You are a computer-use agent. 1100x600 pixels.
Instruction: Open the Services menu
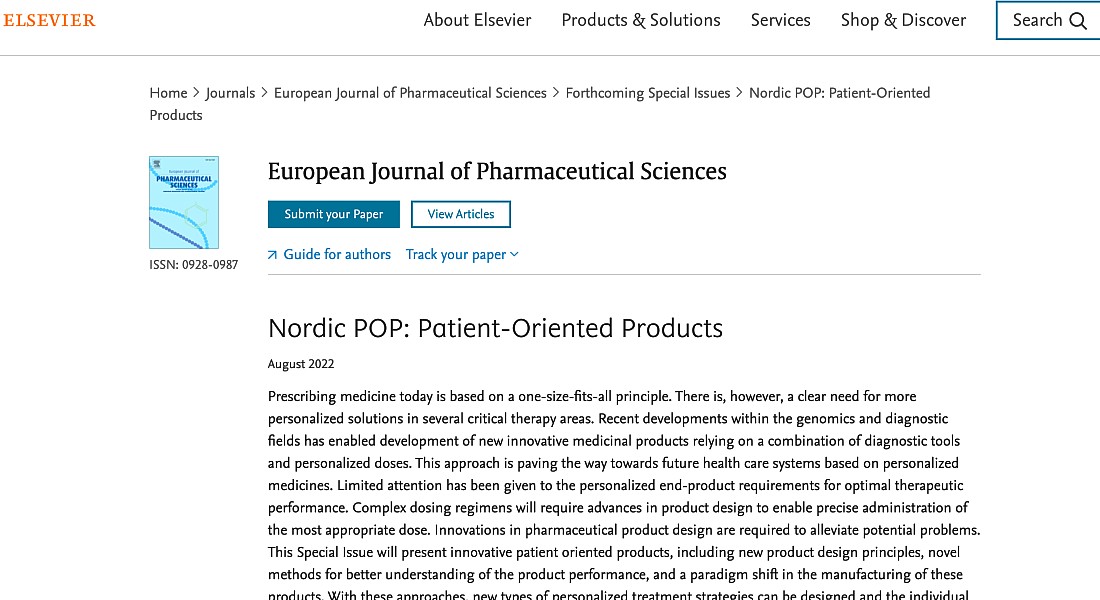click(780, 20)
